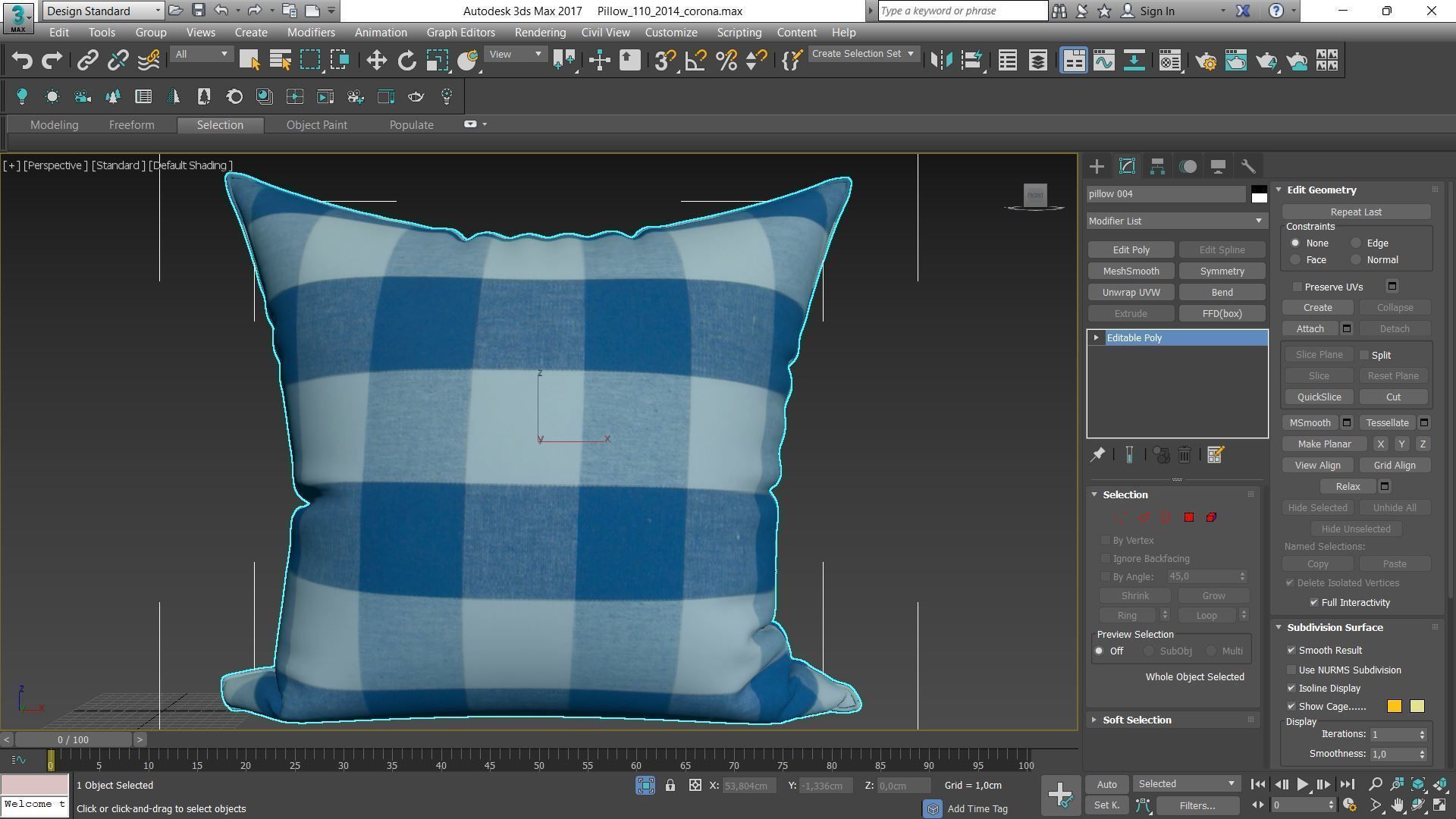Open selection filter All dropdown
Viewport: 1456px width, 819px height.
(201, 54)
